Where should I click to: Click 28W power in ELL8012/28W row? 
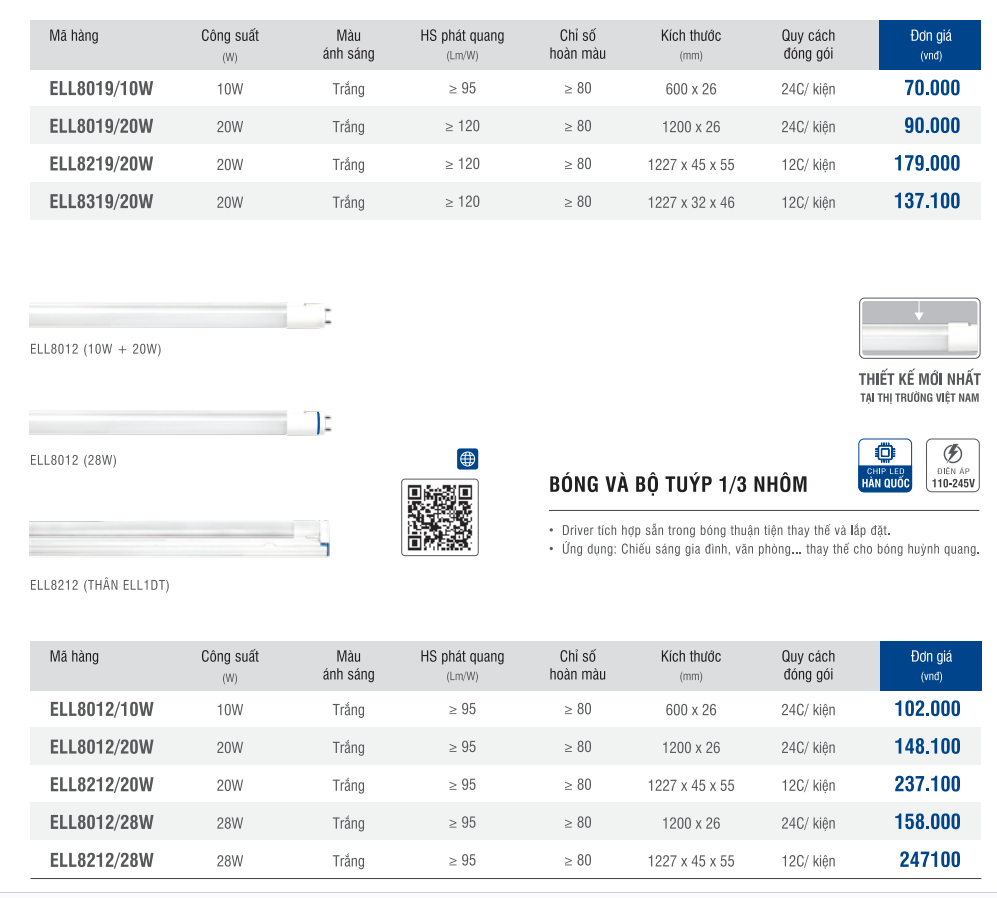click(230, 823)
